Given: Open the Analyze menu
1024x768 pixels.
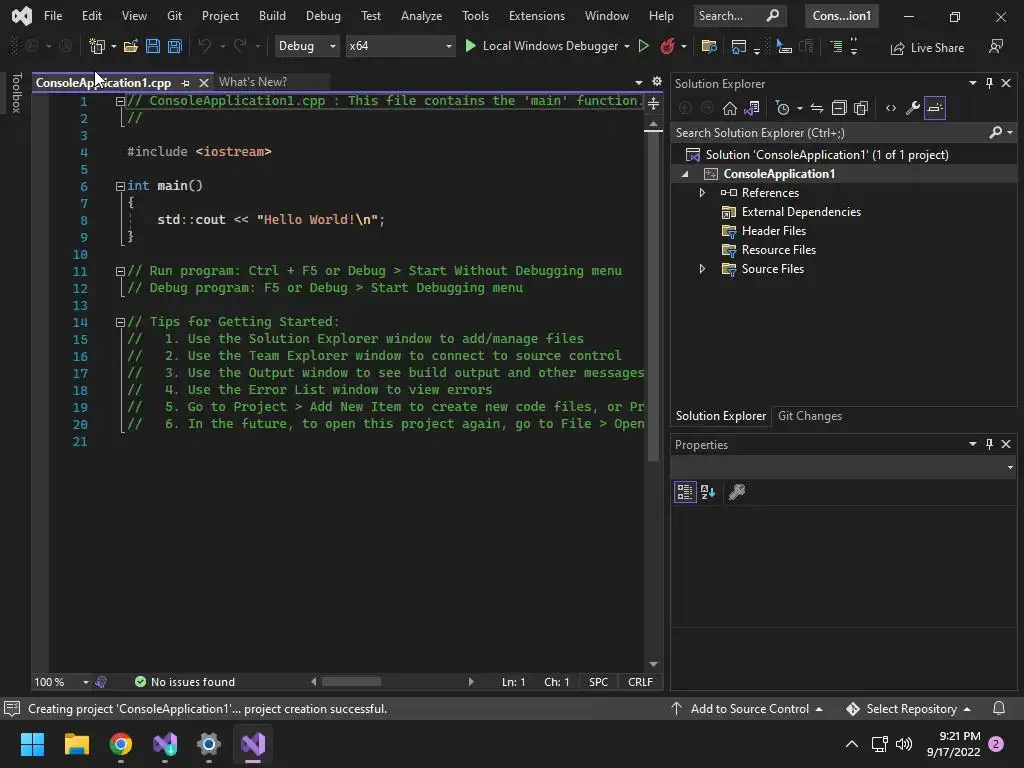Looking at the screenshot, I should point(421,16).
